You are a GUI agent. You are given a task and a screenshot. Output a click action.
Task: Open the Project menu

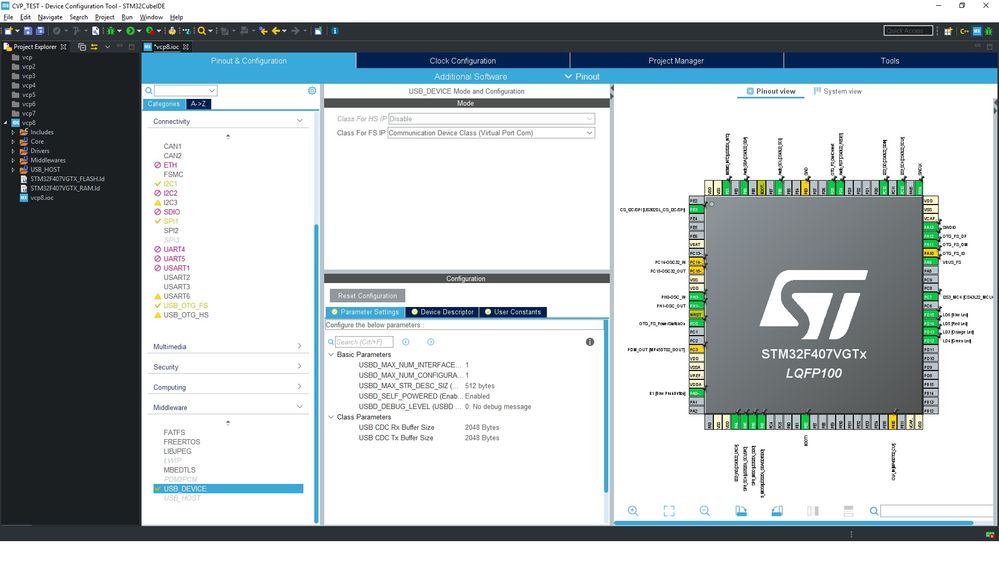(x=104, y=17)
